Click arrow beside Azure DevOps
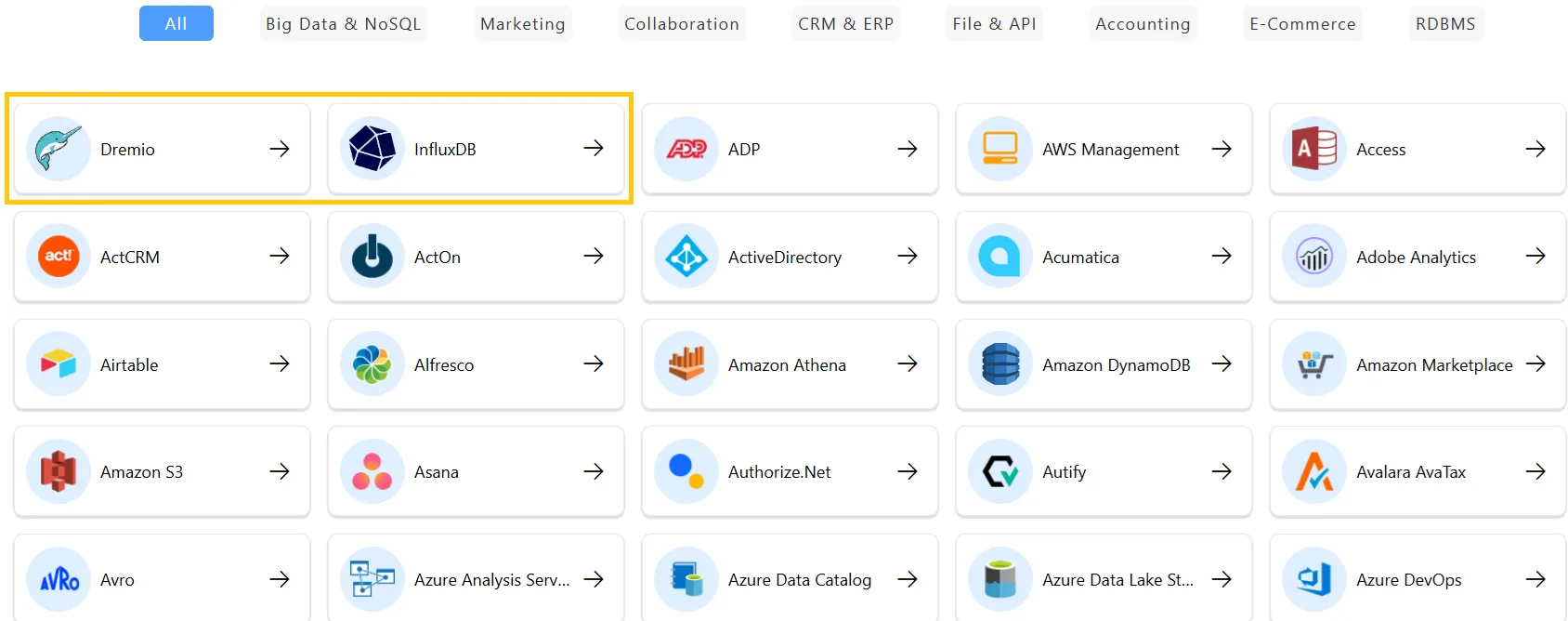 (1535, 579)
